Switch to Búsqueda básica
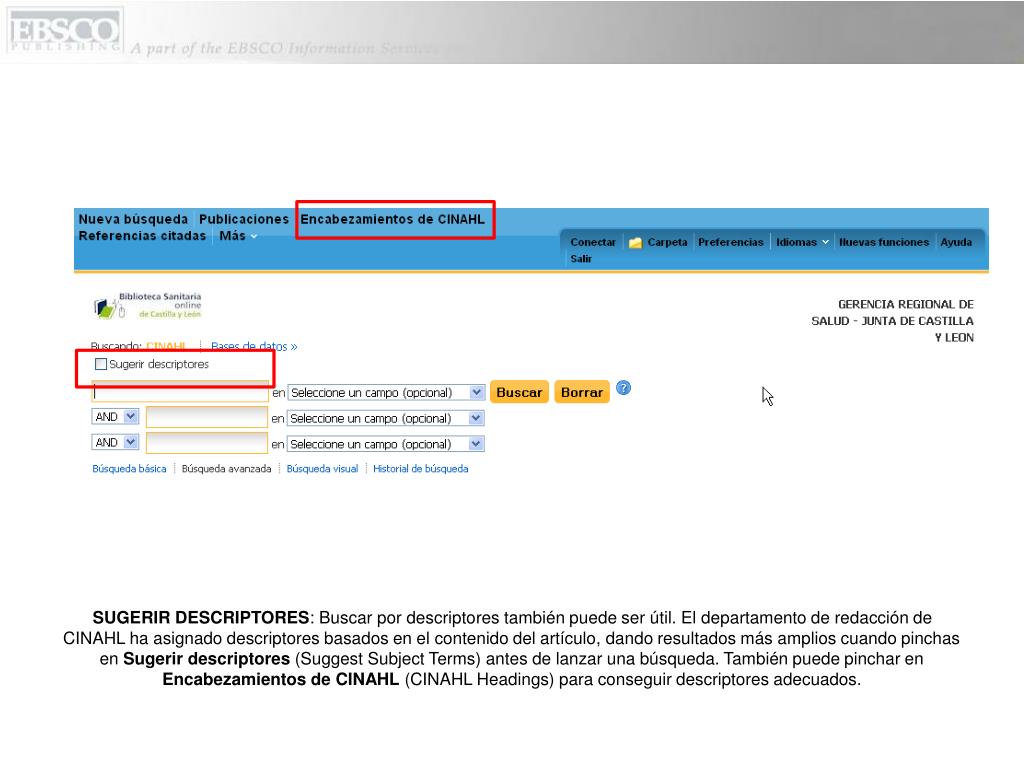The width and height of the screenshot is (1024, 768). pyautogui.click(x=129, y=469)
